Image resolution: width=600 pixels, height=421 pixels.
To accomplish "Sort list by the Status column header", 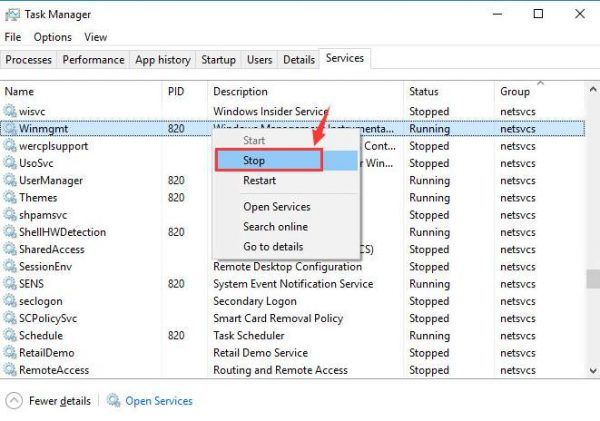I will tap(423, 91).
